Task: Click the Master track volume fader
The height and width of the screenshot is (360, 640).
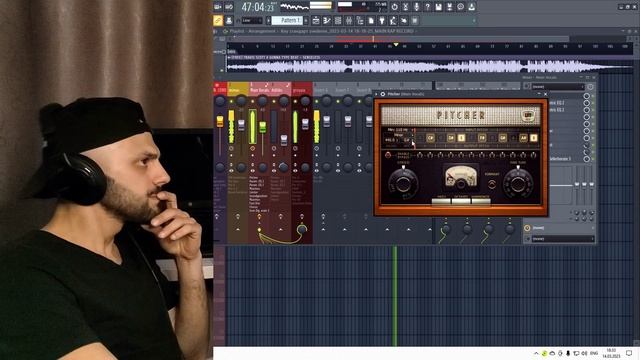Action: (x=220, y=121)
